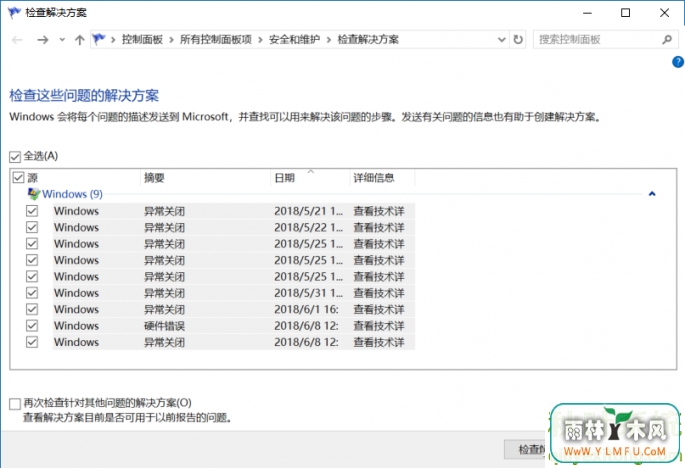Open 查看技术详 link for 2018/5/21
The width and height of the screenshot is (685, 468).
coord(379,211)
